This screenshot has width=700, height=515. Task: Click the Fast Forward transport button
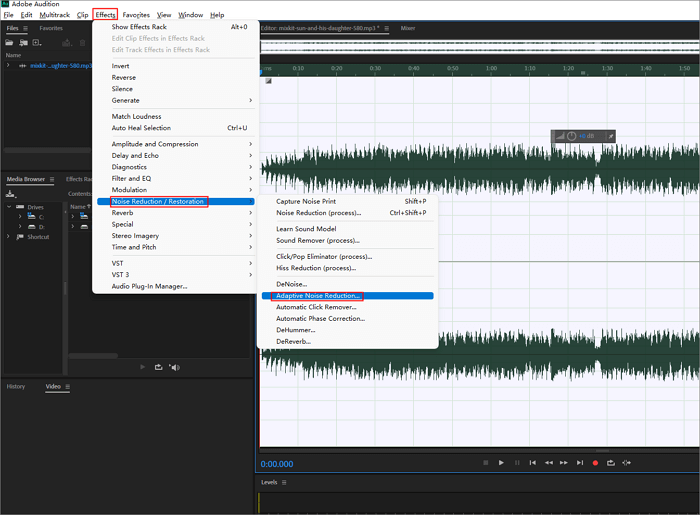point(564,463)
